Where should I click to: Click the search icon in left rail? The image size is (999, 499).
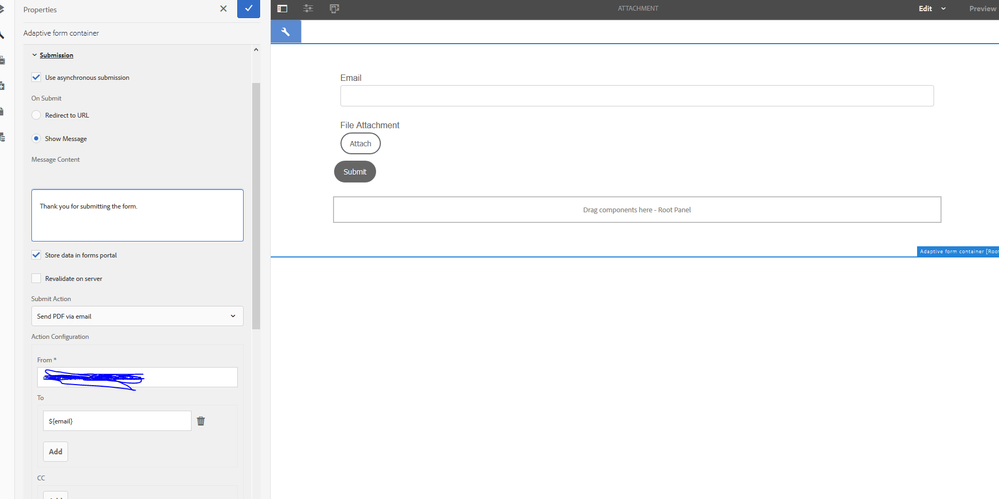point(3,33)
